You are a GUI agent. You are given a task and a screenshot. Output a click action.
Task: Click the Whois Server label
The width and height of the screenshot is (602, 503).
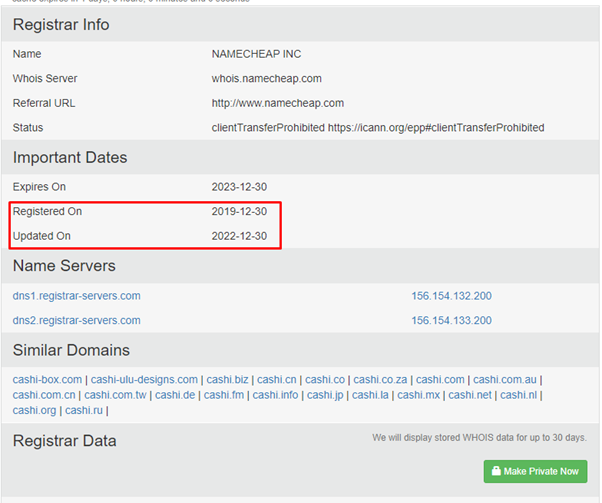(x=45, y=79)
